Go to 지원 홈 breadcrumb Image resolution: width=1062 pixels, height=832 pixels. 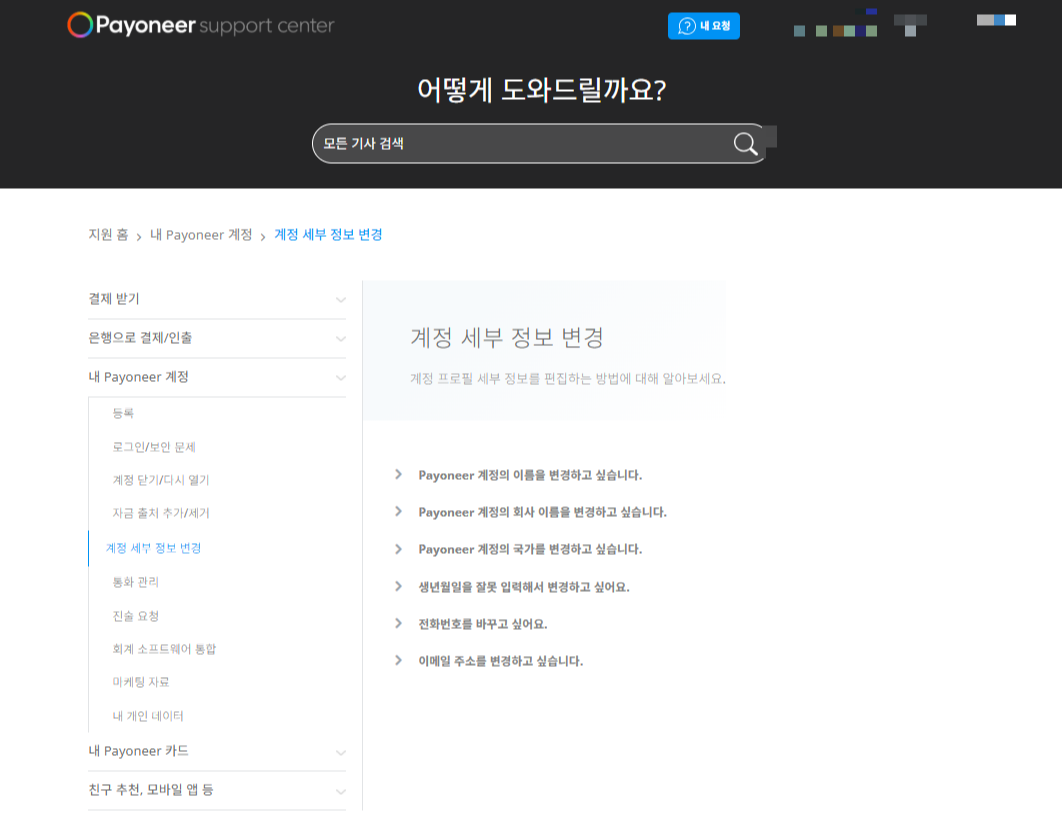point(108,234)
